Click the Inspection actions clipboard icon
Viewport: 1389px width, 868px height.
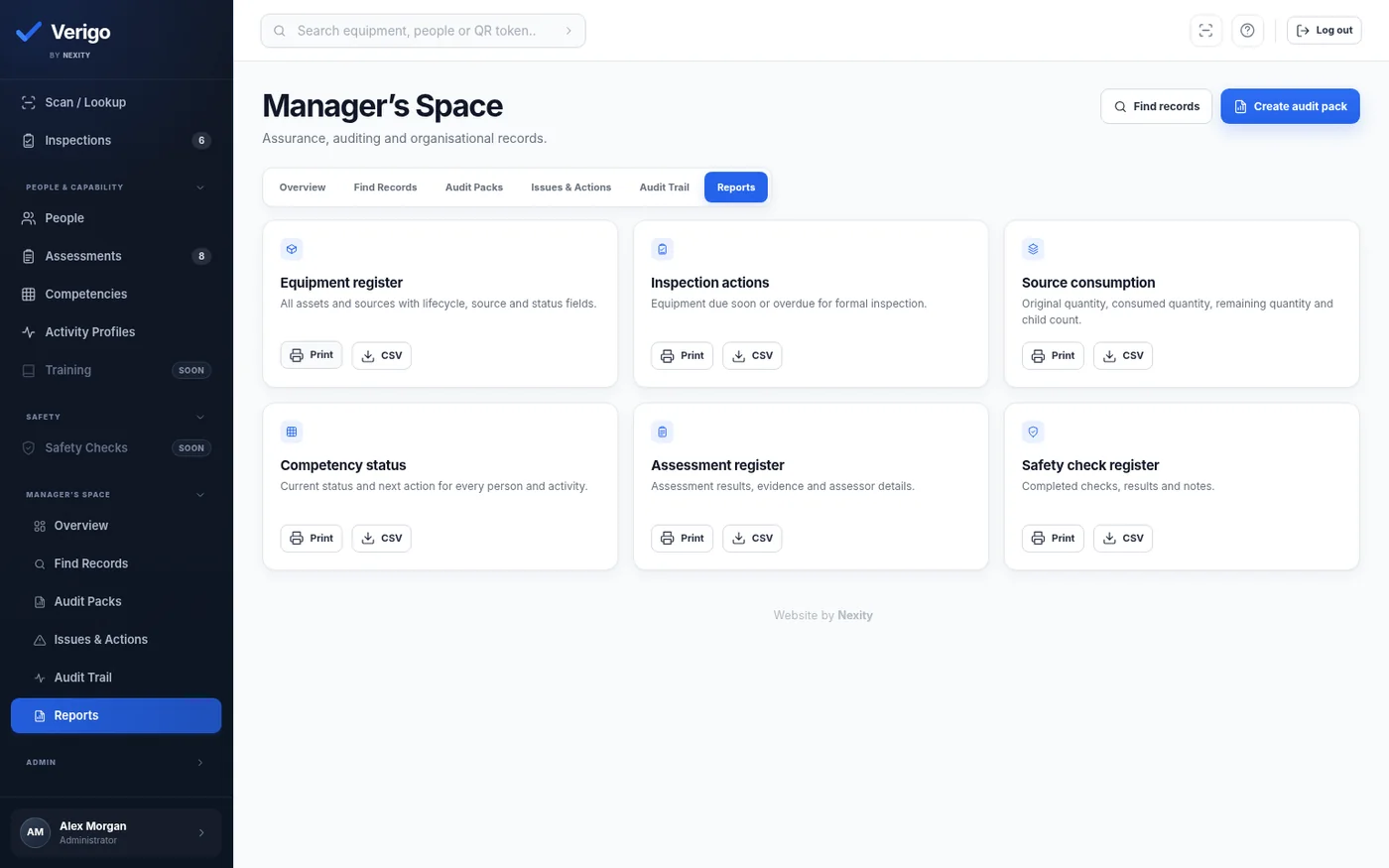662,249
